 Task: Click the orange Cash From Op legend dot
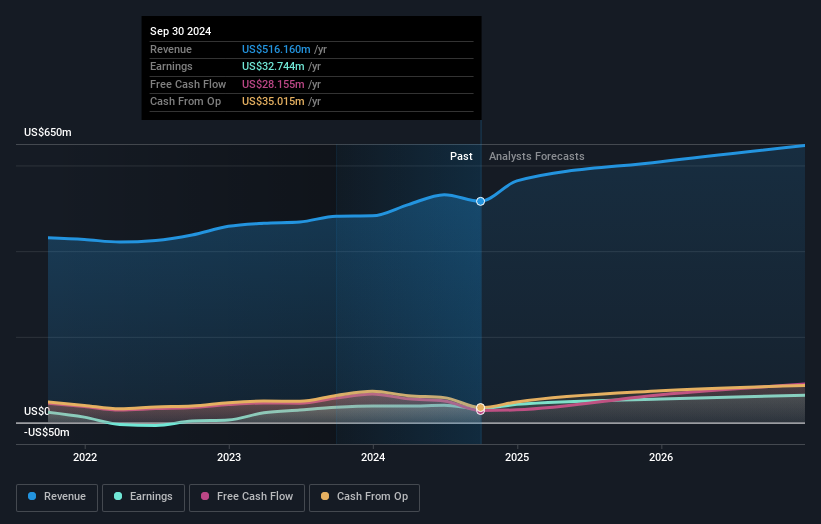point(325,496)
